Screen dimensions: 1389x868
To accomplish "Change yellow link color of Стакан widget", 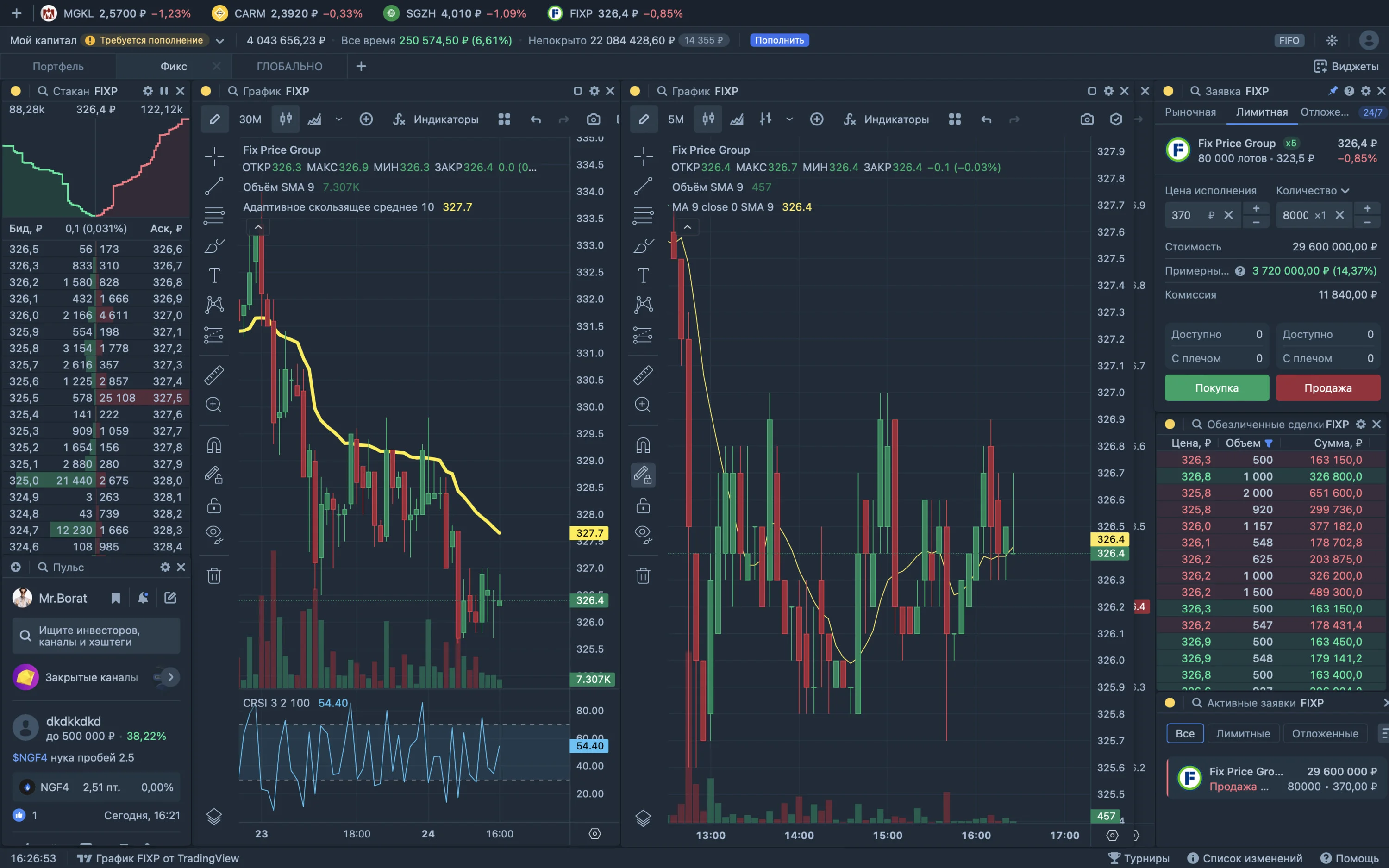I will click(x=15, y=91).
